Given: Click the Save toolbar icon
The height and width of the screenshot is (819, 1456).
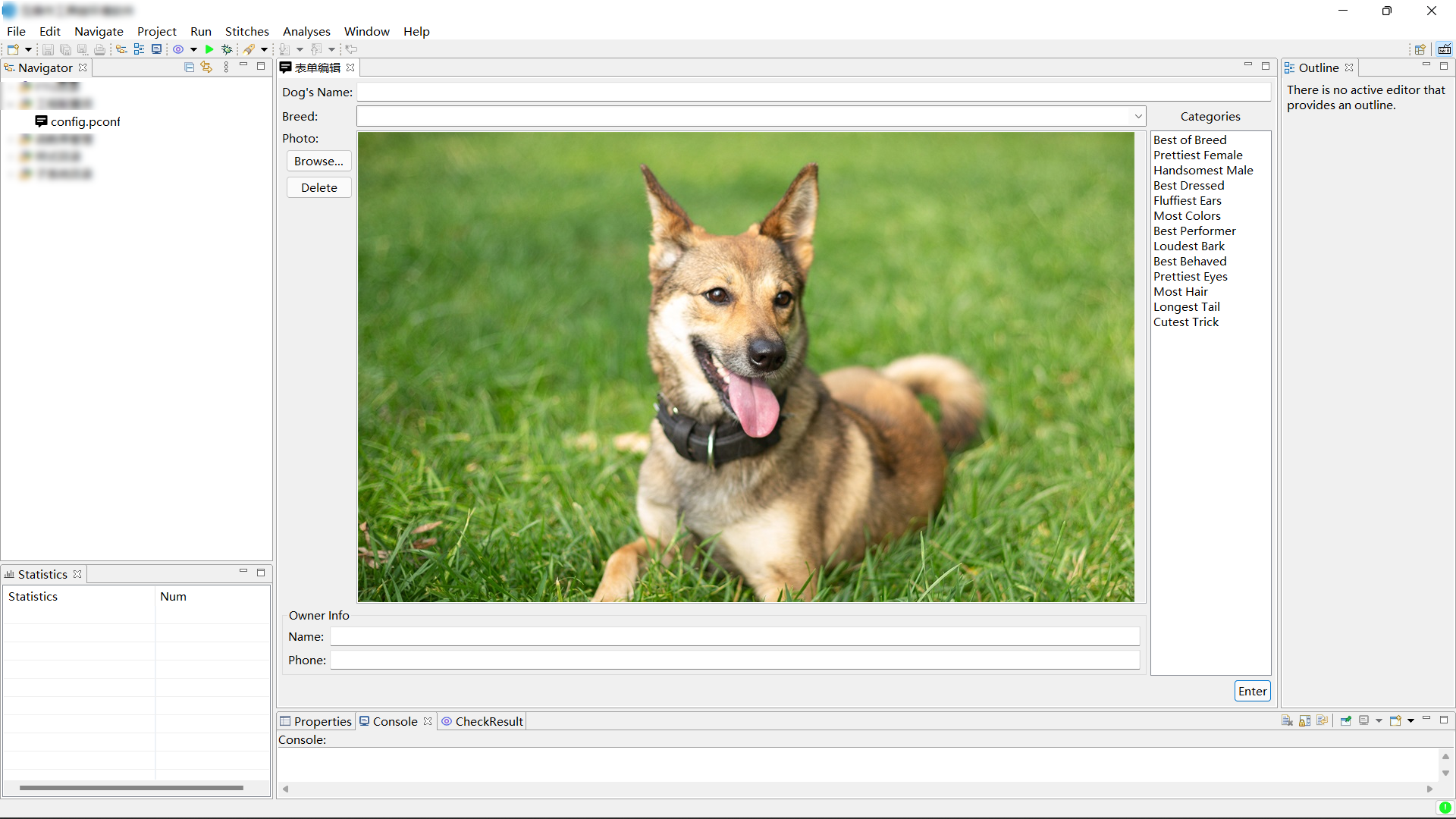Looking at the screenshot, I should pyautogui.click(x=48, y=49).
